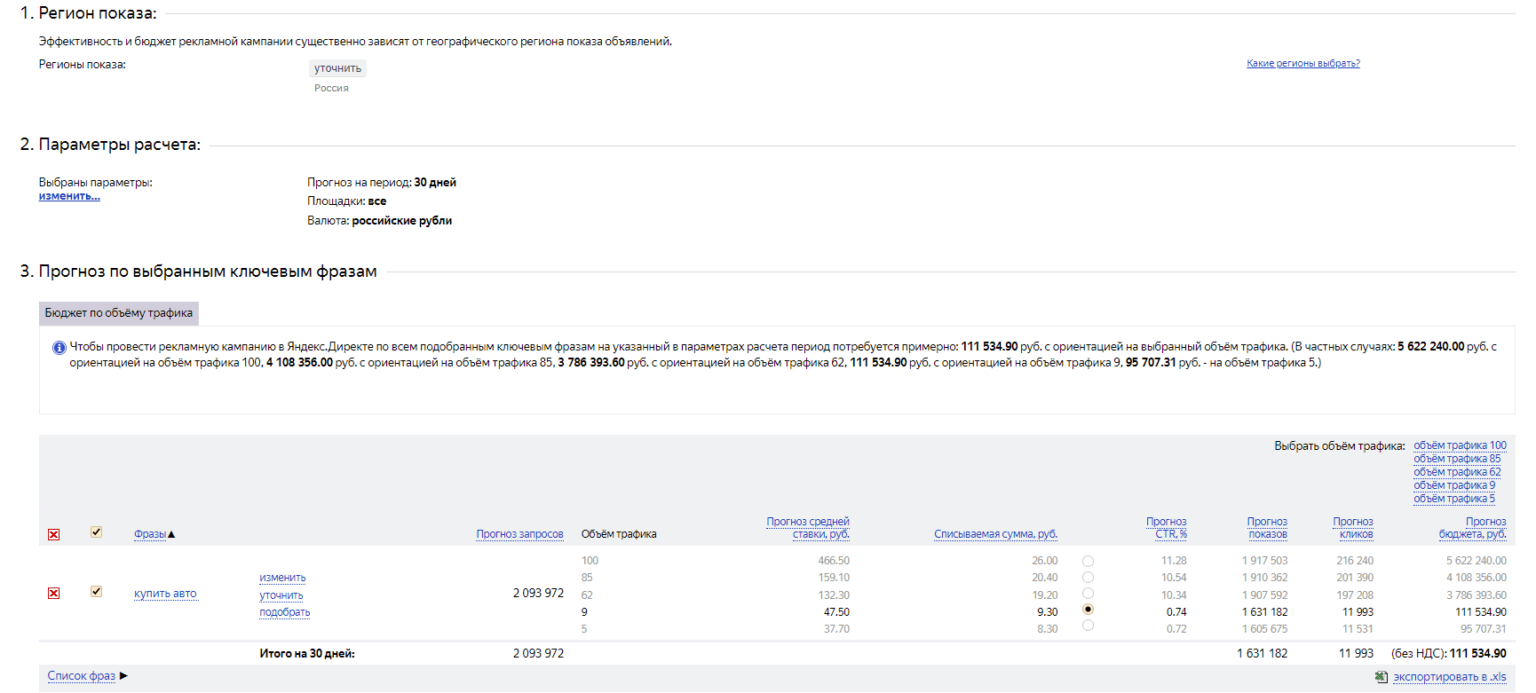Open the 'Бюджет по объёму трафика' tab

click(119, 313)
